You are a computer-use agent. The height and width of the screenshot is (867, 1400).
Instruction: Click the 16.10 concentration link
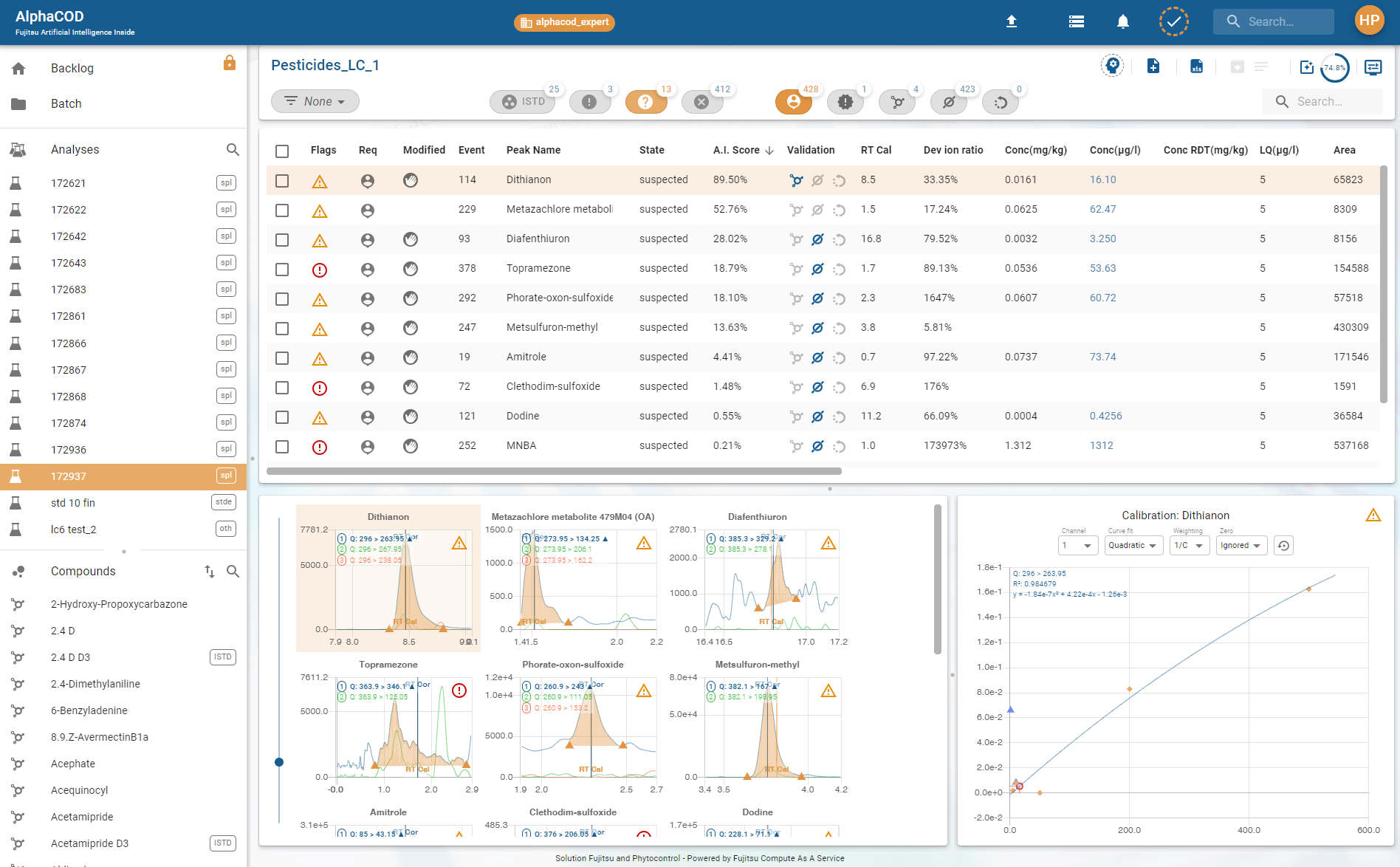click(x=1102, y=180)
